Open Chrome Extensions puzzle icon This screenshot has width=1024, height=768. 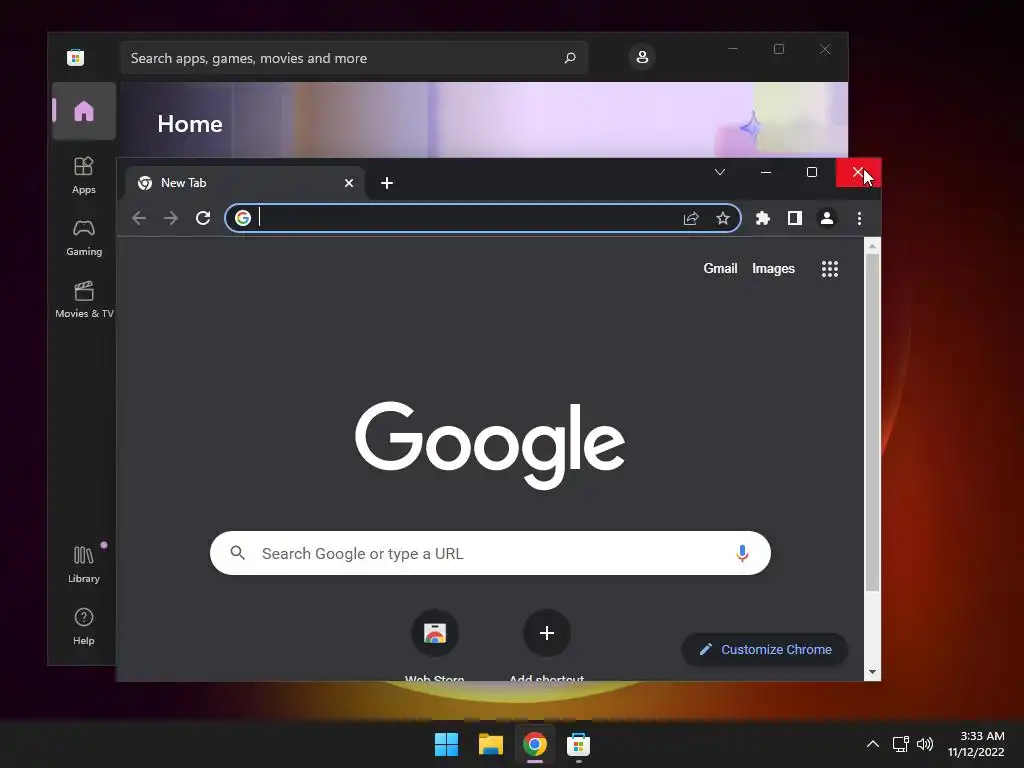click(762, 218)
